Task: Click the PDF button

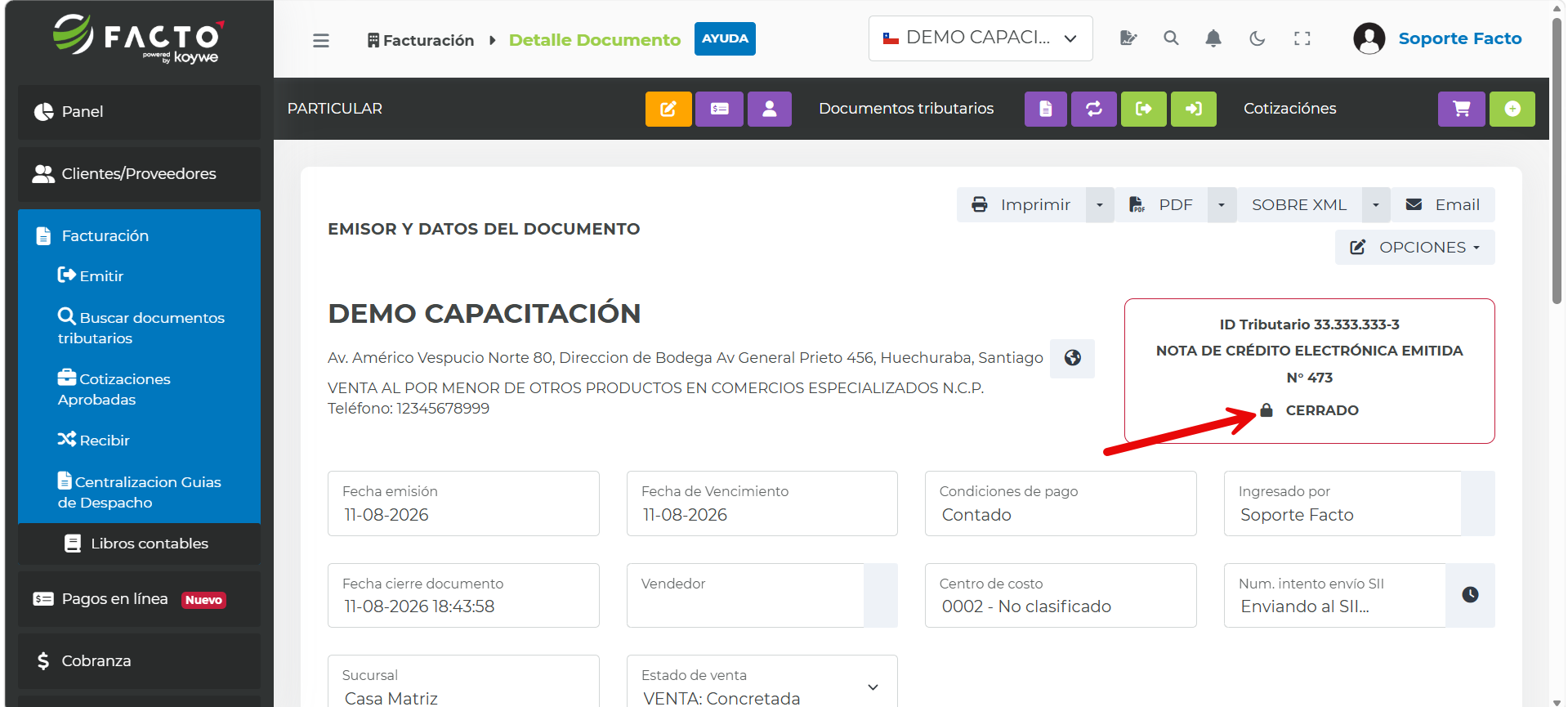Action: pos(1160,205)
